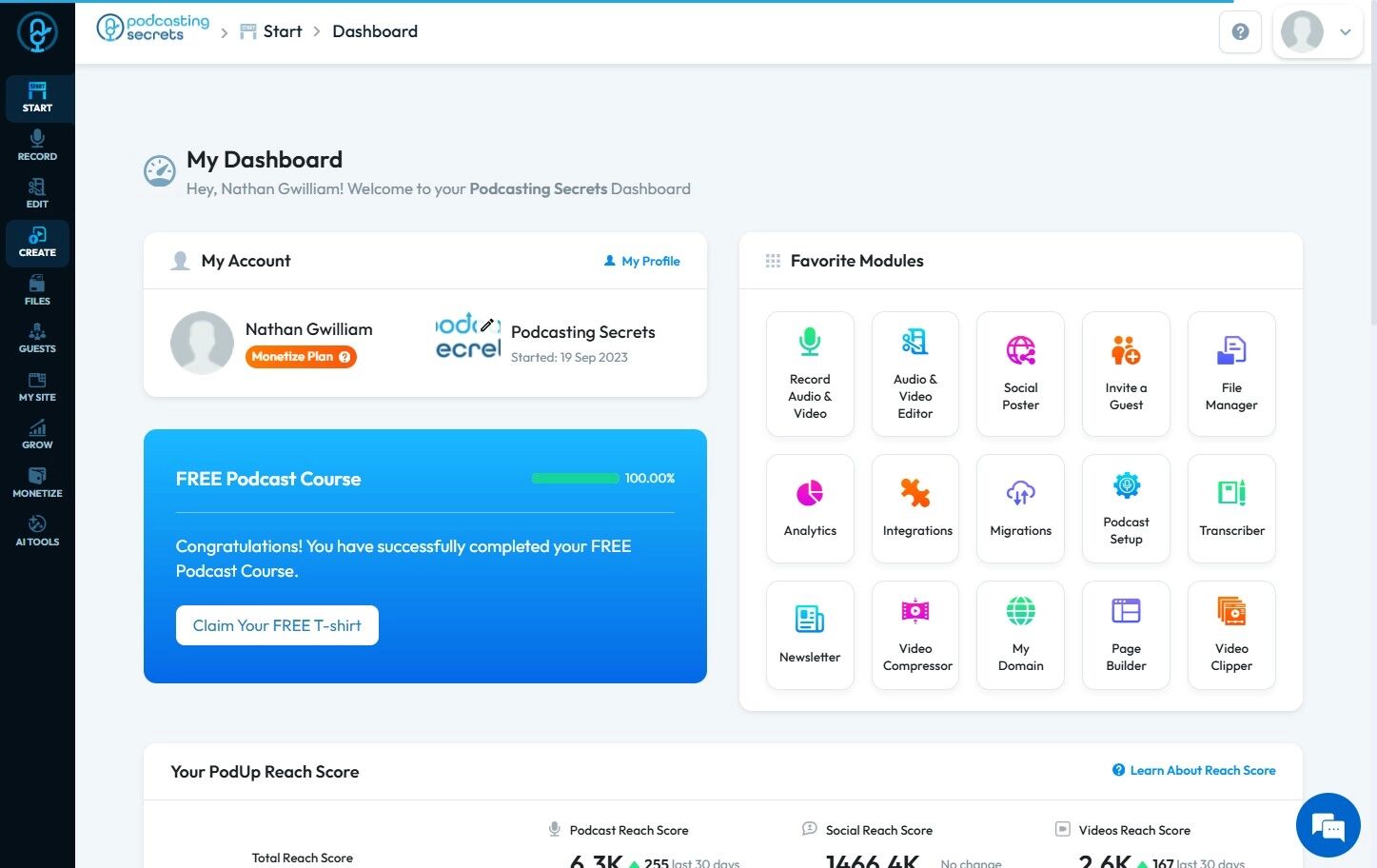Launch the Record Audio & Video module
1377x868 pixels.
point(810,374)
